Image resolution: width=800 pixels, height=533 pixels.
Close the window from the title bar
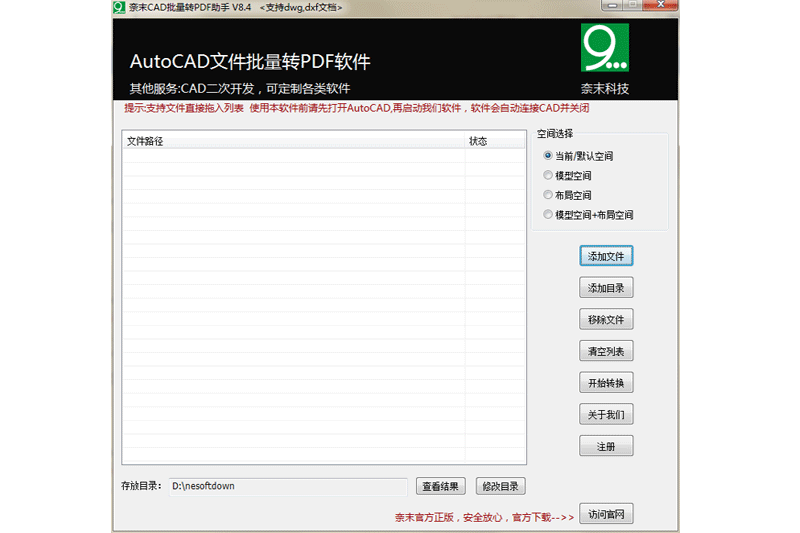tap(660, 5)
